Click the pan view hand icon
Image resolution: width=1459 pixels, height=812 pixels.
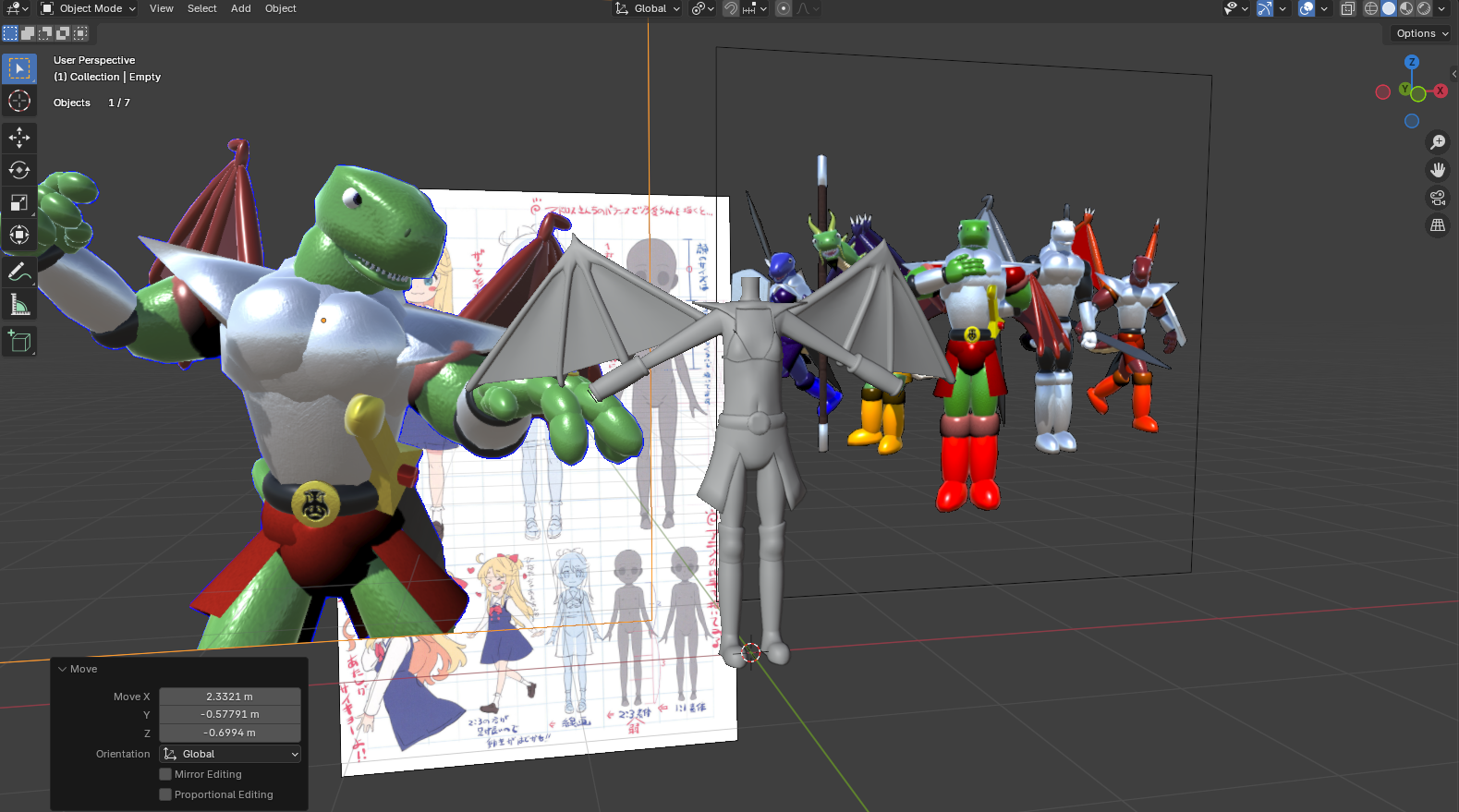(x=1438, y=170)
